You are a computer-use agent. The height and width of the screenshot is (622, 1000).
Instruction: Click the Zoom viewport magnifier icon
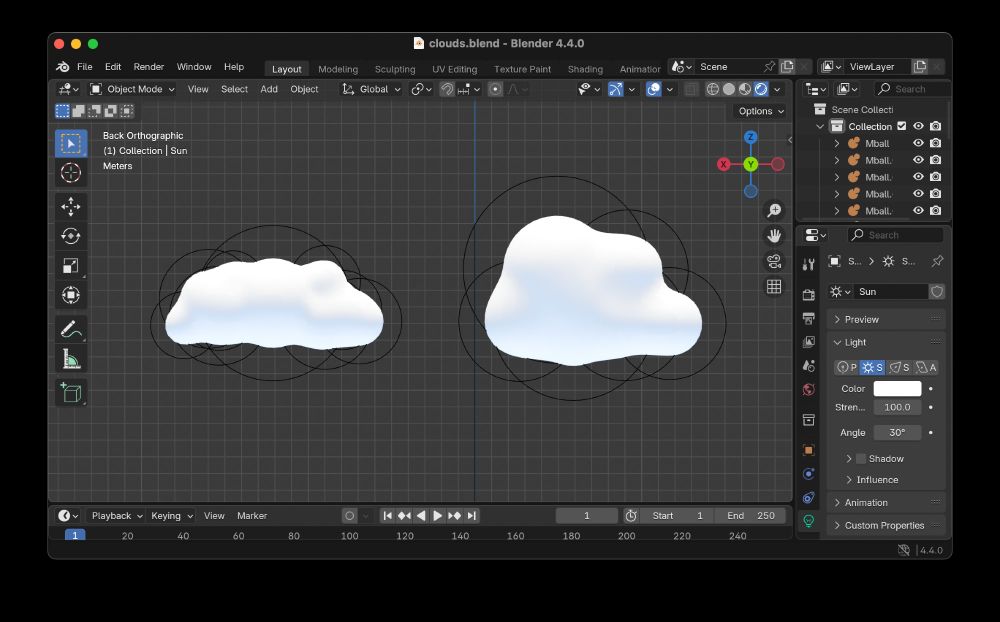[774, 211]
